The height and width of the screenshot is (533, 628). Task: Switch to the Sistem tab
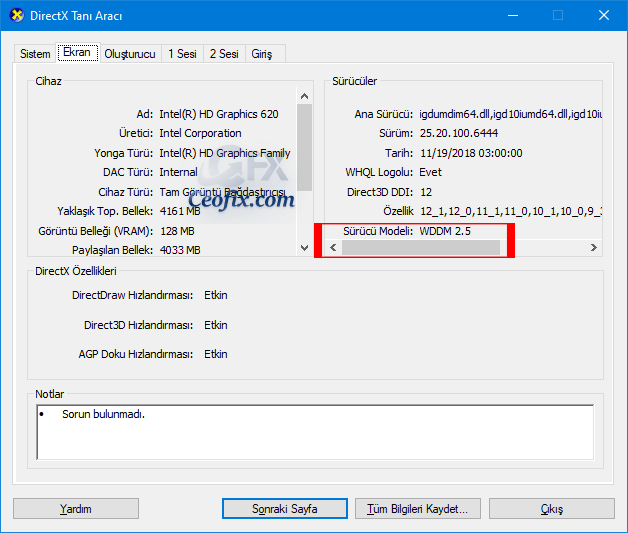(x=35, y=54)
